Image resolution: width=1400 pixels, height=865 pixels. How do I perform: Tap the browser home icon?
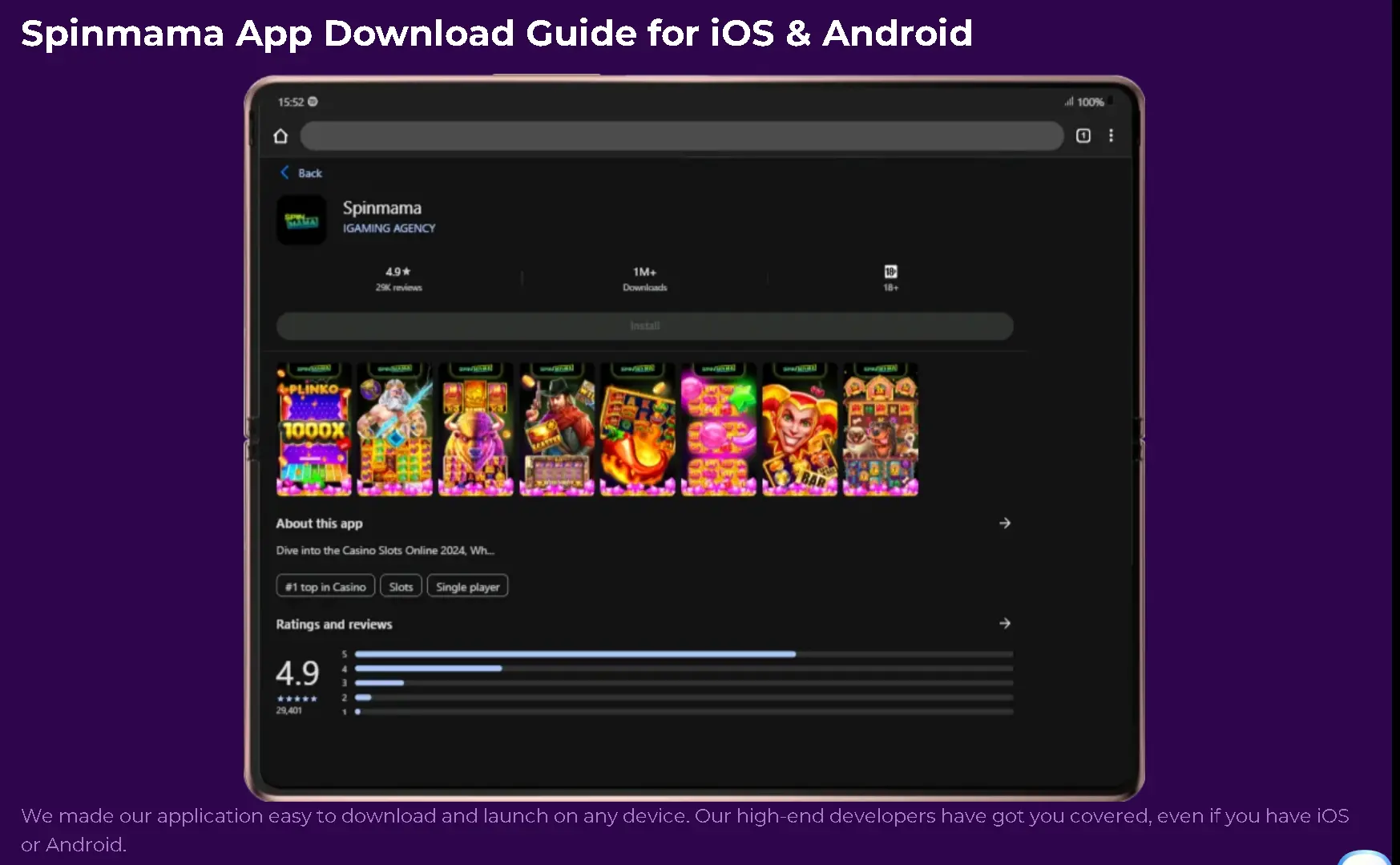[x=280, y=136]
